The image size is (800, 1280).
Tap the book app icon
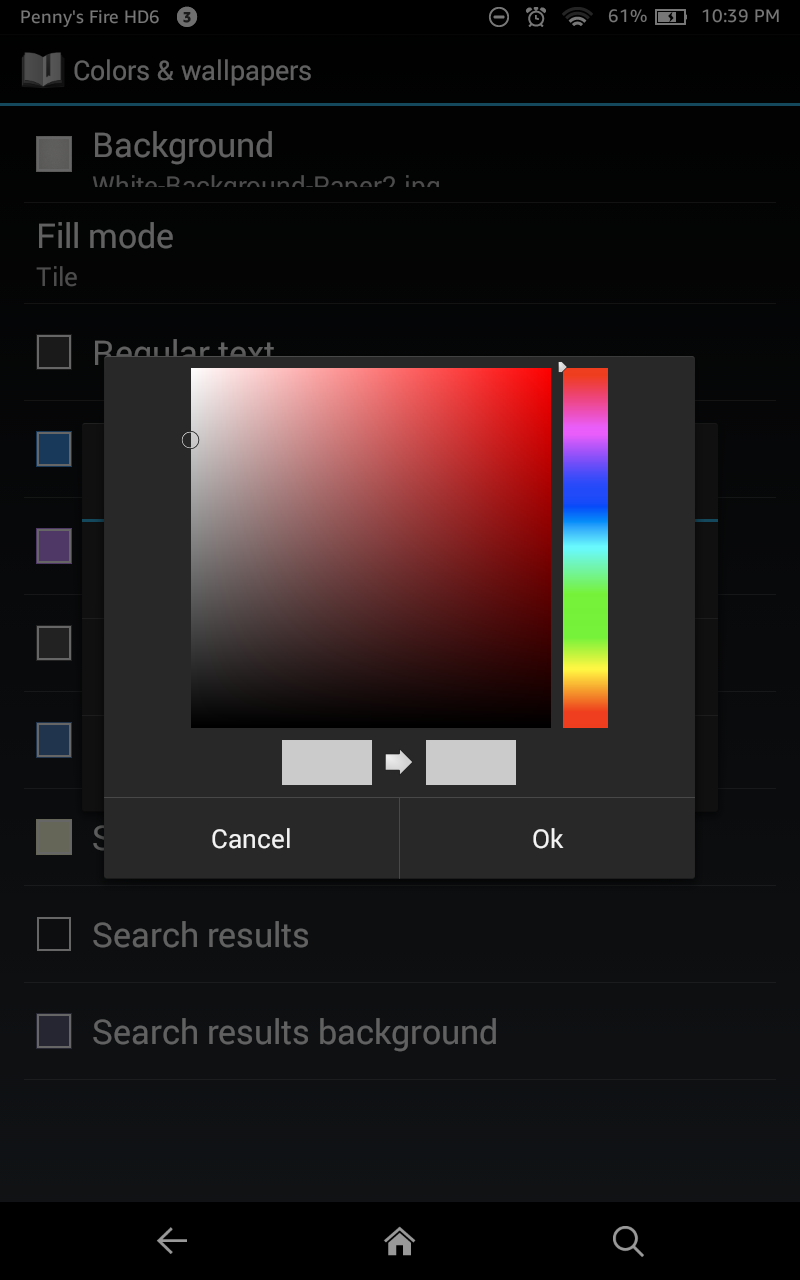click(42, 71)
